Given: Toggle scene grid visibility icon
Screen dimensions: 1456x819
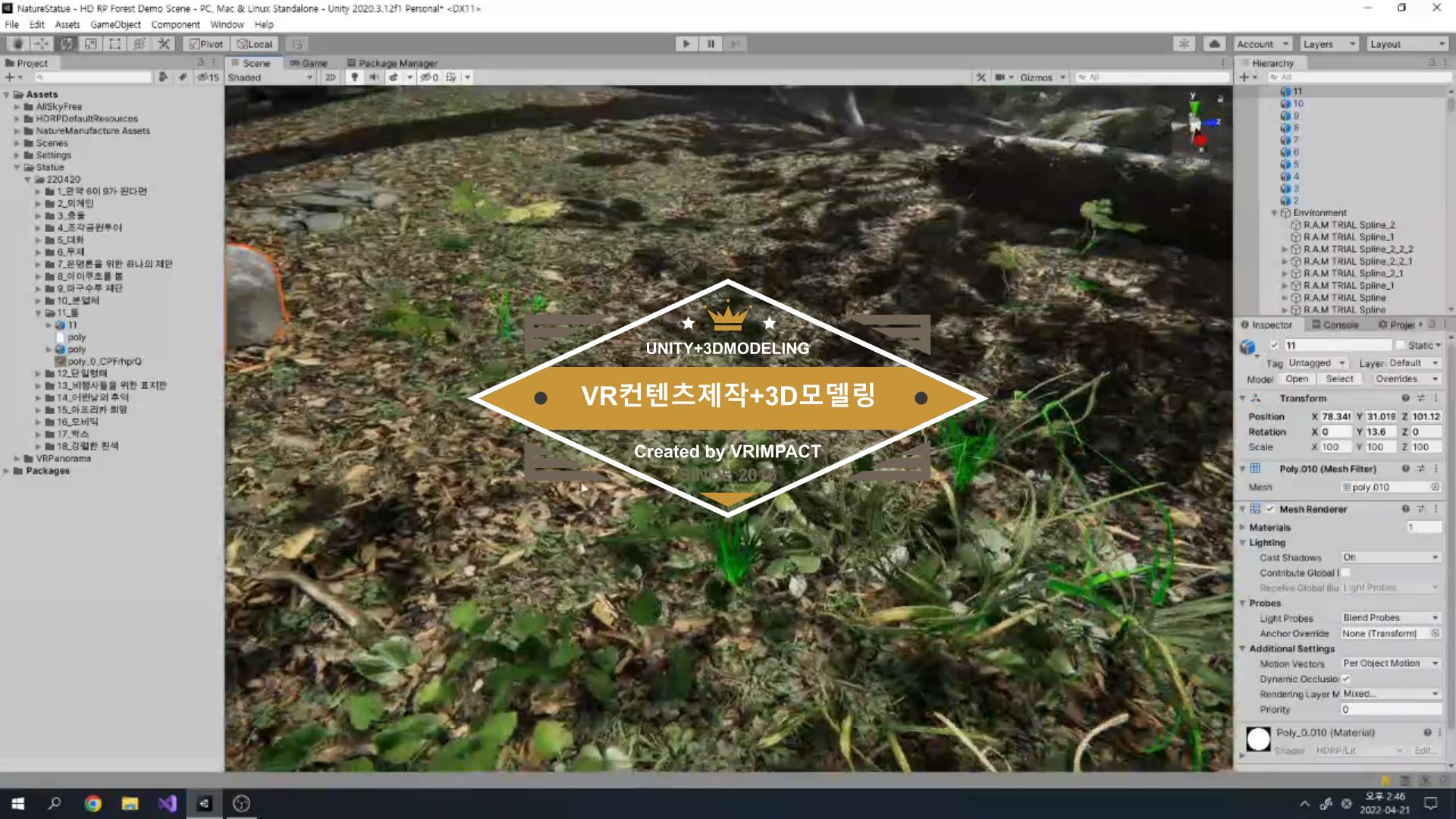Looking at the screenshot, I should coord(451,77).
